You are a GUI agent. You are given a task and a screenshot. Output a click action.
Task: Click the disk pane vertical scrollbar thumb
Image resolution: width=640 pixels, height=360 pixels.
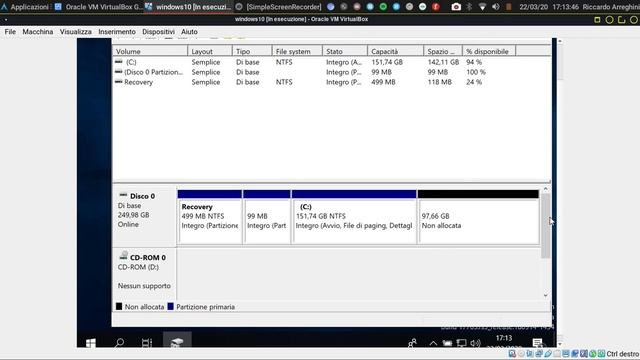coord(546,226)
